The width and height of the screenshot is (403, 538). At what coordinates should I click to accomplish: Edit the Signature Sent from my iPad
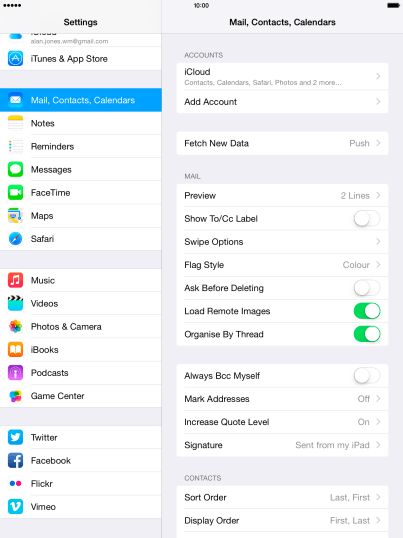[x=282, y=445]
